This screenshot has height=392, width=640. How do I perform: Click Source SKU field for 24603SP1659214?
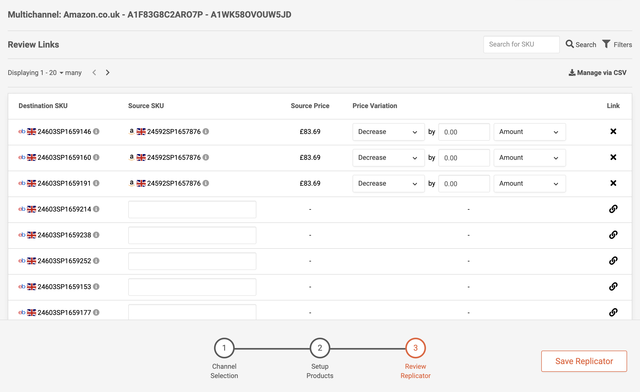pos(192,209)
